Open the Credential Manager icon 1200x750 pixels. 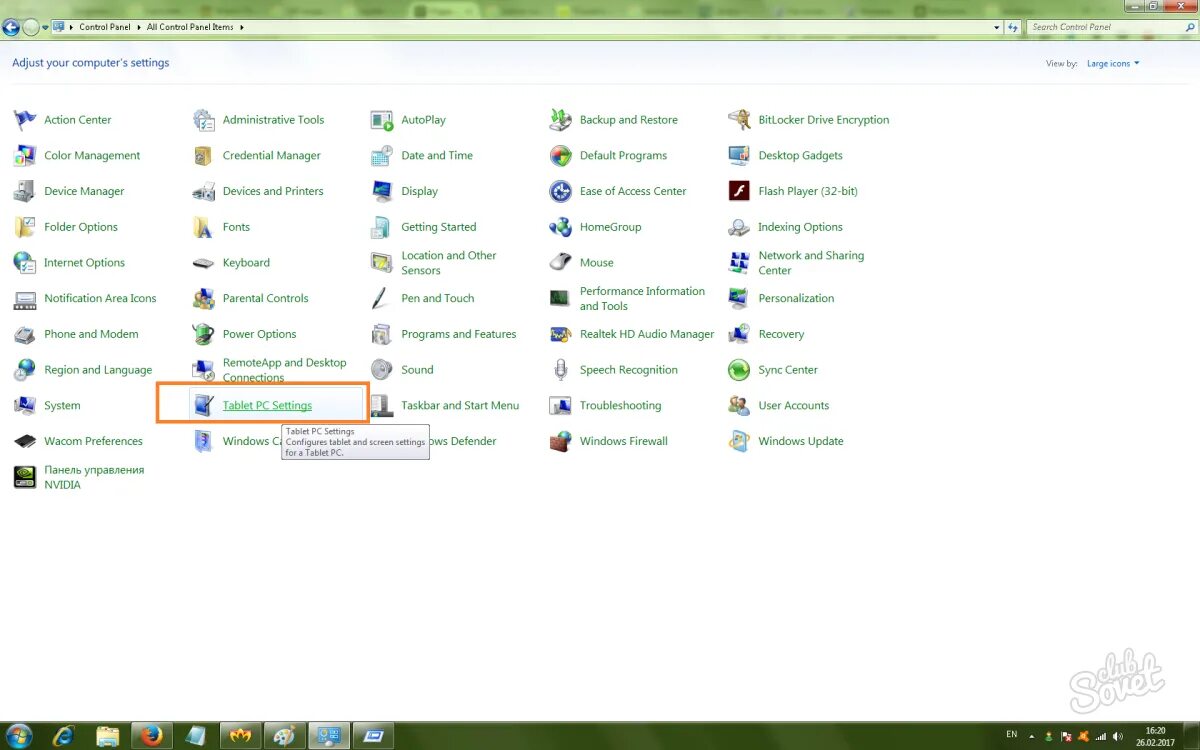pos(204,156)
